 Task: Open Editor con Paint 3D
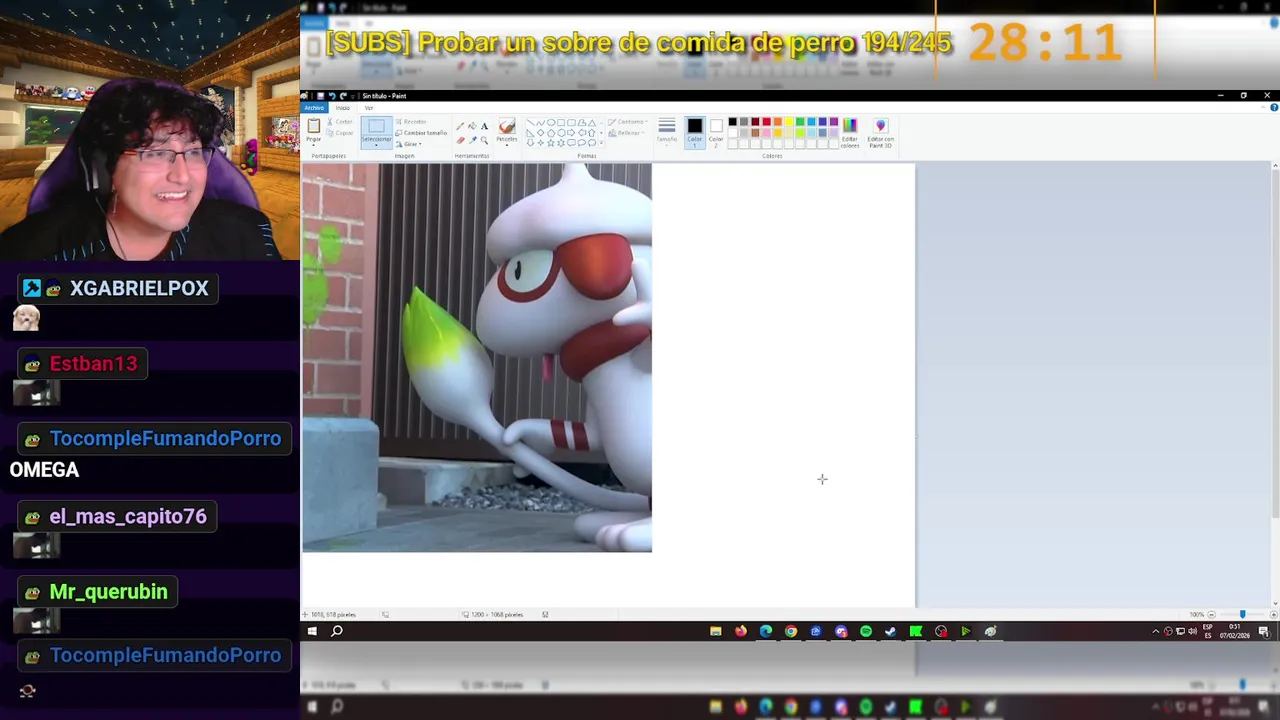pos(880,132)
